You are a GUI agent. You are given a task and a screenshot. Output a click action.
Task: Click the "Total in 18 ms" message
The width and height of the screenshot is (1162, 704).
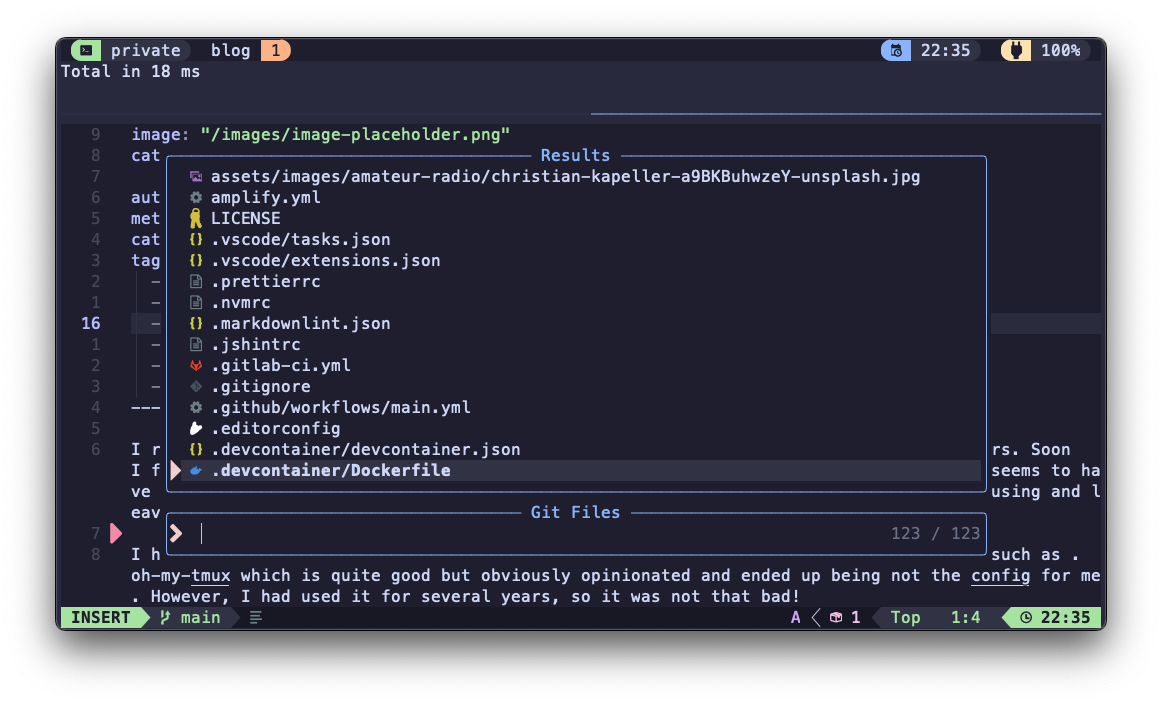click(x=130, y=71)
